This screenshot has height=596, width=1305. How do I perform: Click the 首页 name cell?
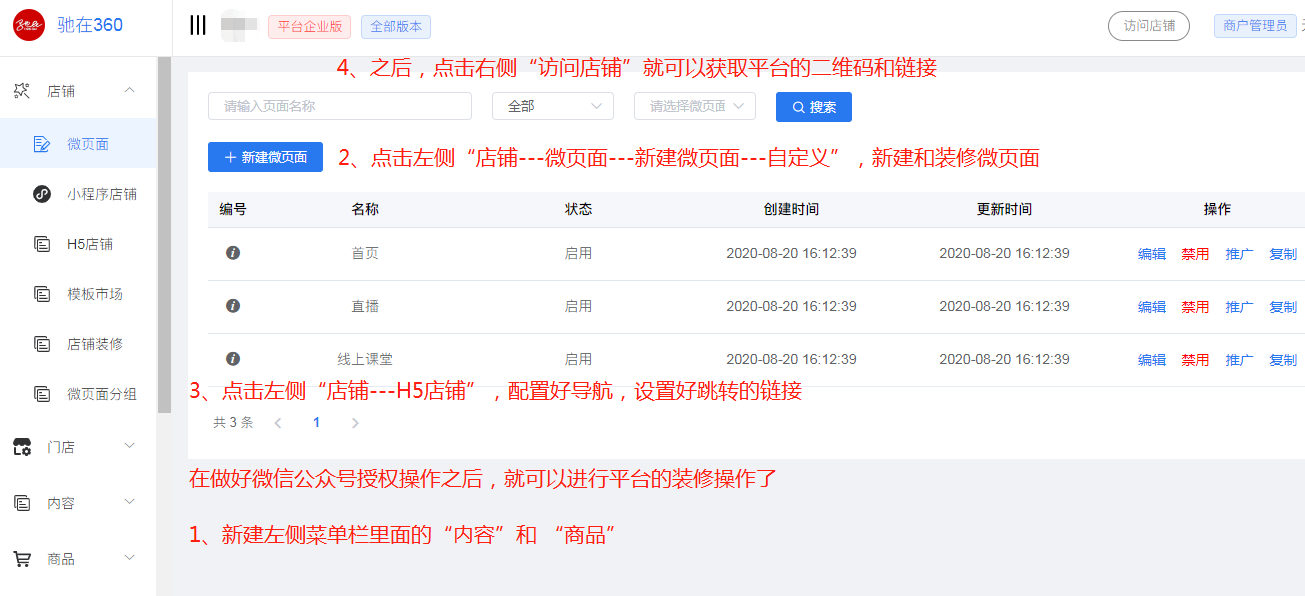coord(365,254)
